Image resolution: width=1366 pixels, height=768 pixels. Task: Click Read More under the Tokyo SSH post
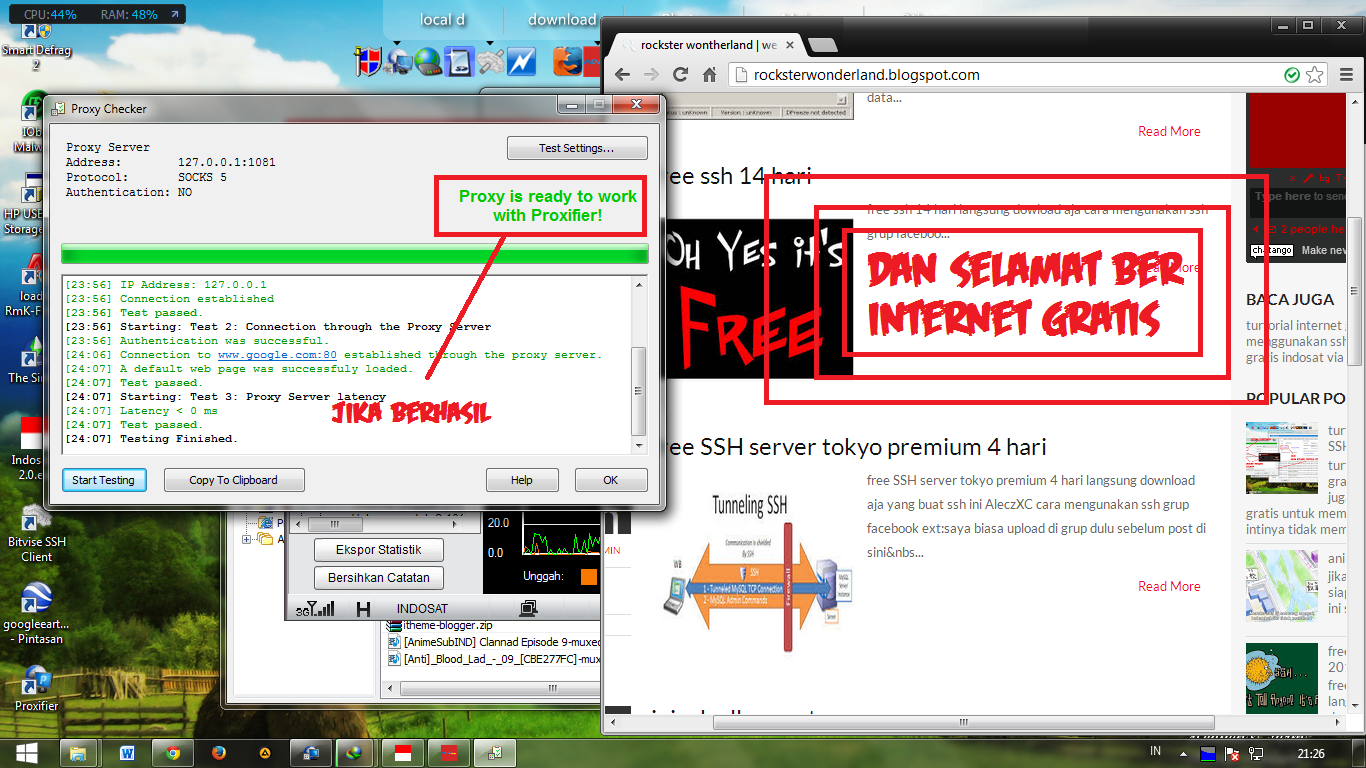(1169, 586)
